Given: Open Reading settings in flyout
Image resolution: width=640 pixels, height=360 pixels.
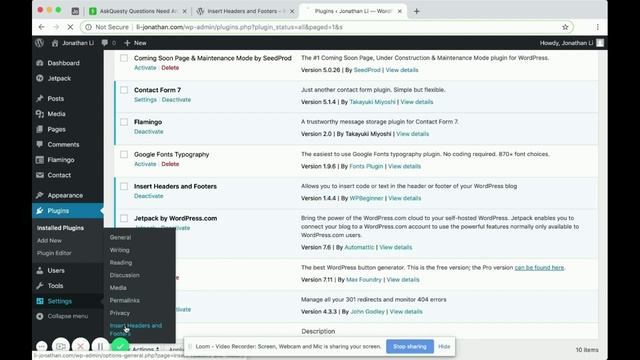Looking at the screenshot, I should pos(120,262).
